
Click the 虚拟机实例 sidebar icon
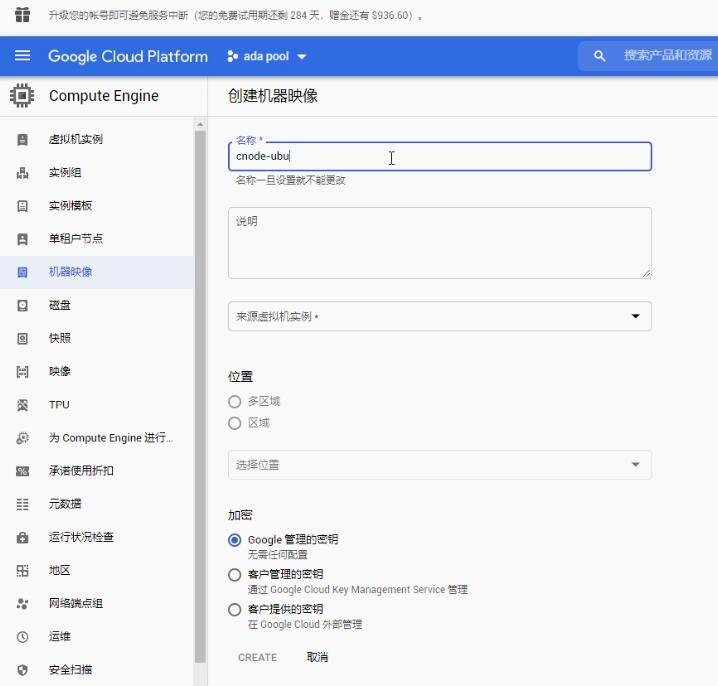(22, 139)
